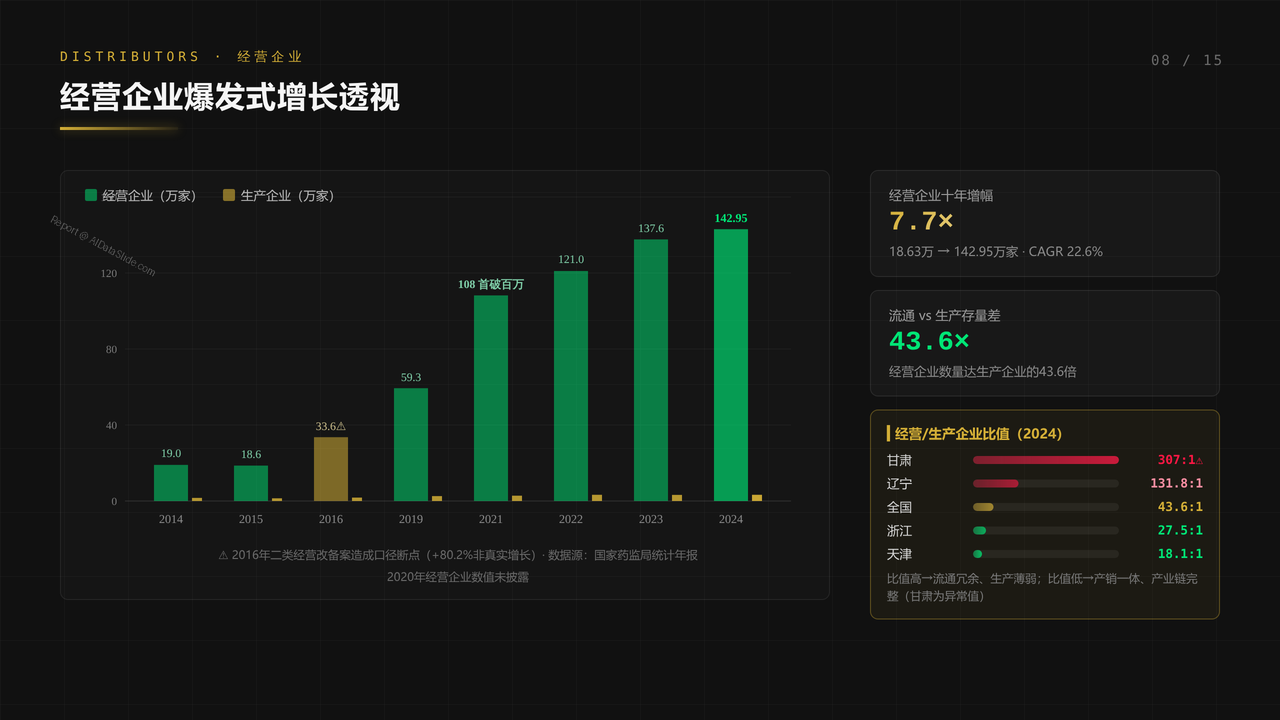Click the page number 08 / 15

click(1187, 60)
